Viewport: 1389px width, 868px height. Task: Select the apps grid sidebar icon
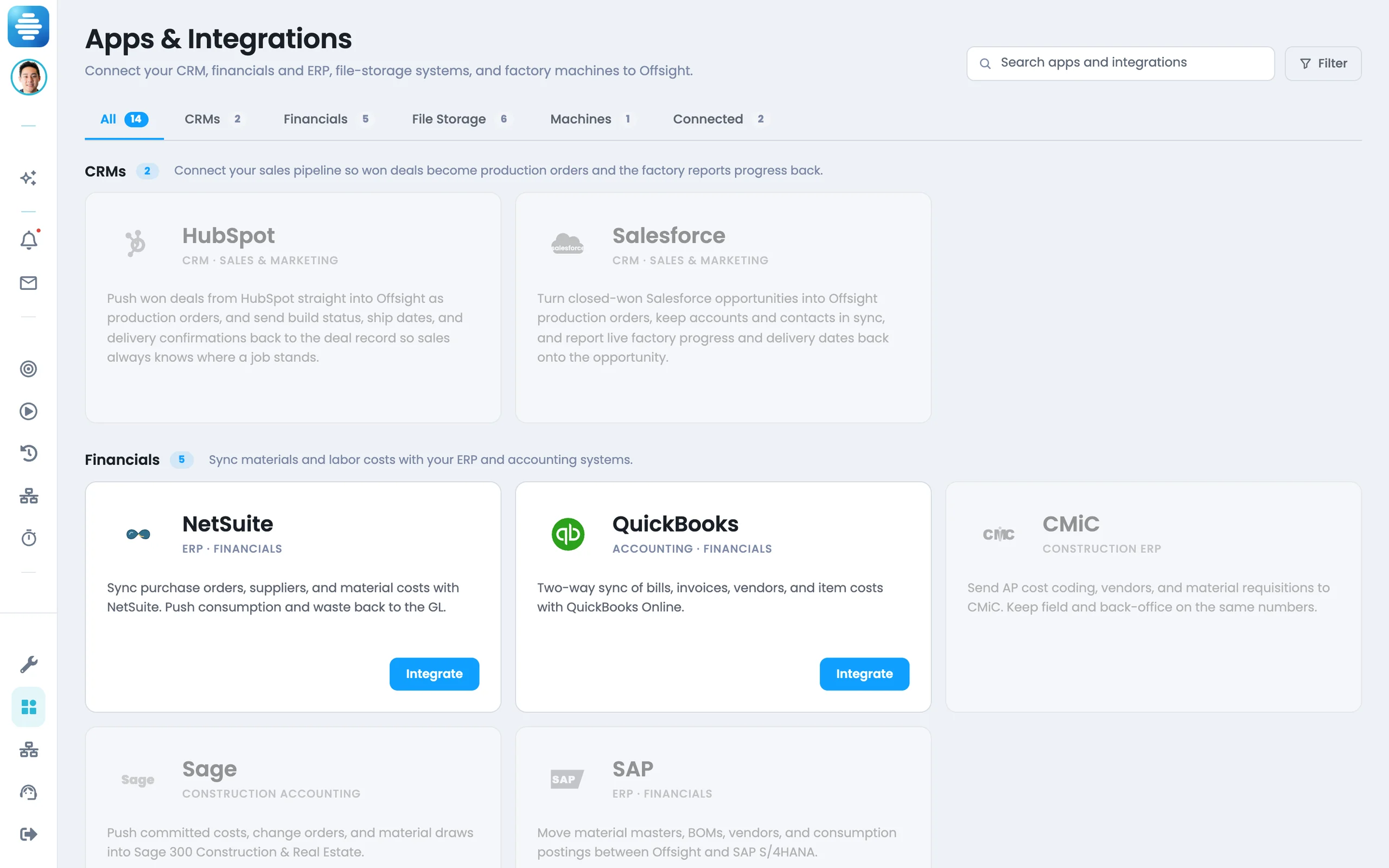[28, 707]
